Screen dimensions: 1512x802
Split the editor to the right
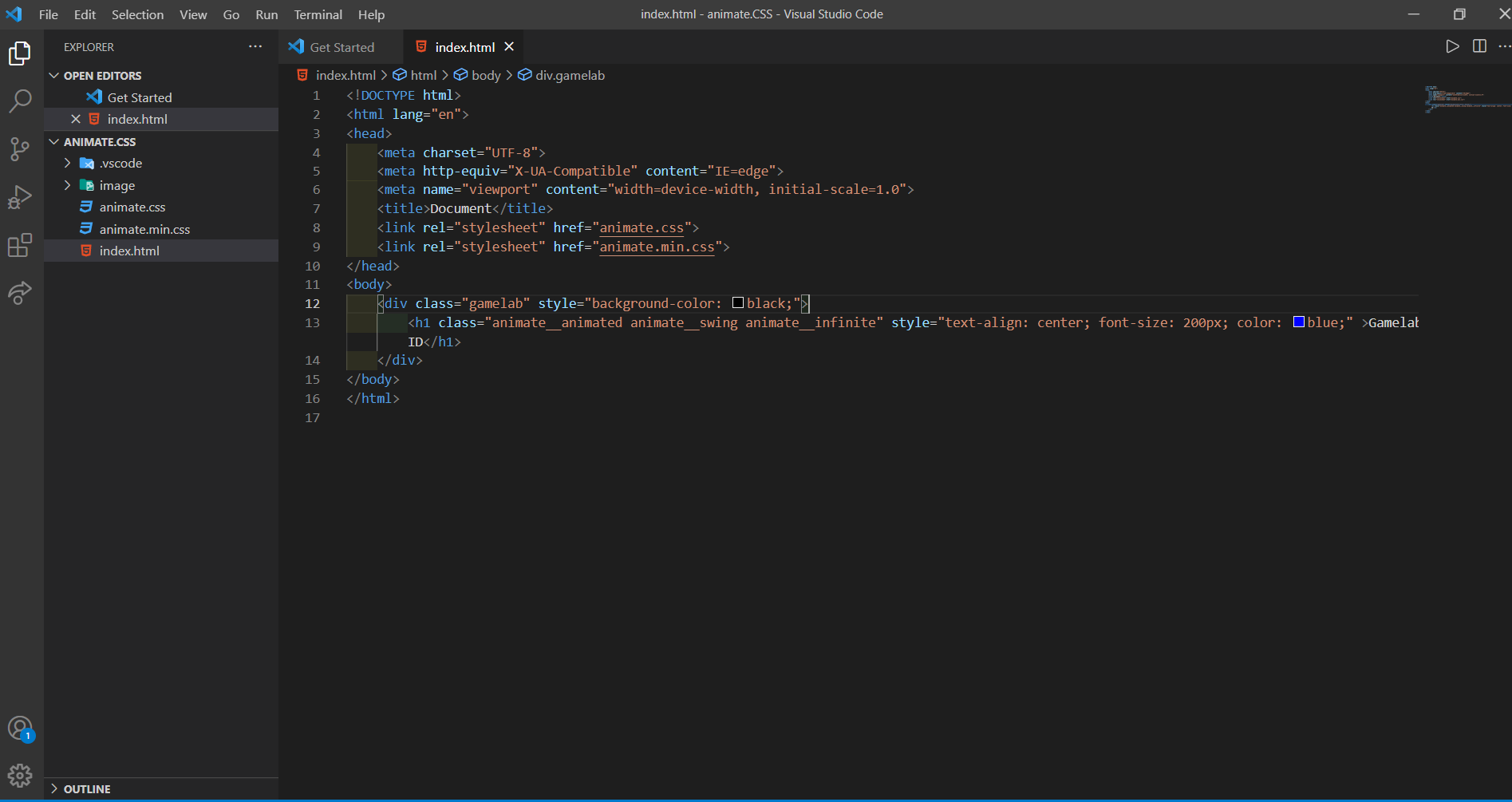coord(1479,47)
